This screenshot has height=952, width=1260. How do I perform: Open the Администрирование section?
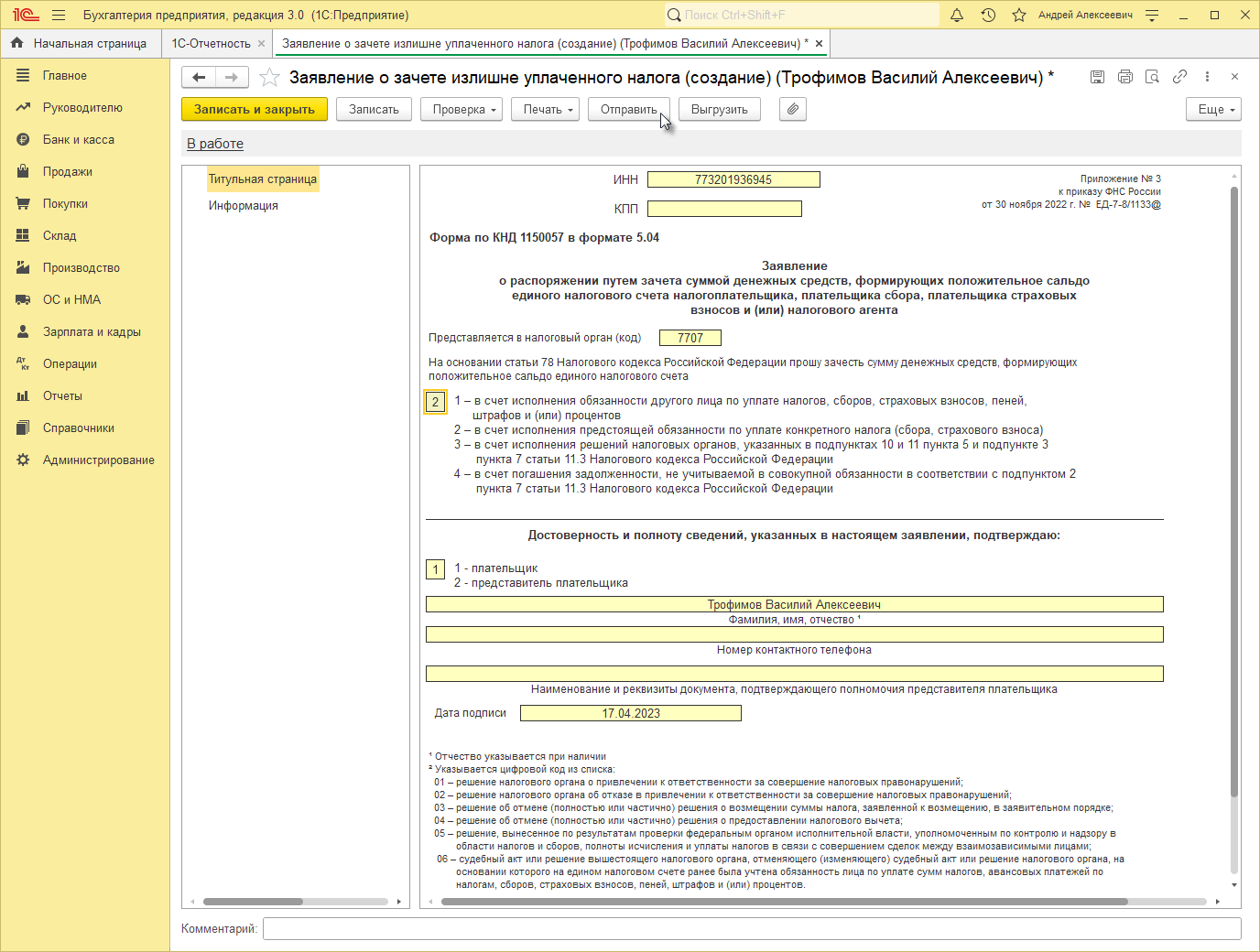tap(85, 460)
